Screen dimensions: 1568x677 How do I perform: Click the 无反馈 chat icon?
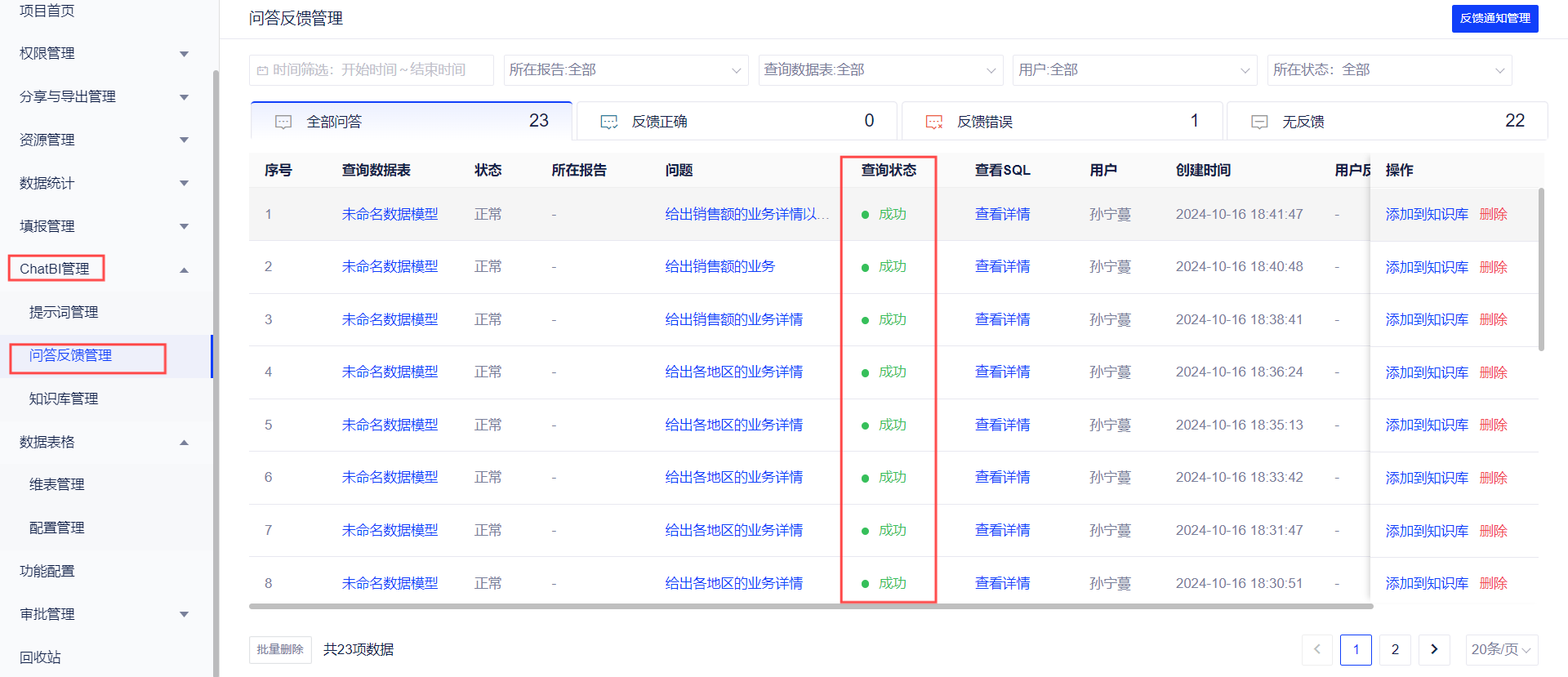tap(1259, 122)
